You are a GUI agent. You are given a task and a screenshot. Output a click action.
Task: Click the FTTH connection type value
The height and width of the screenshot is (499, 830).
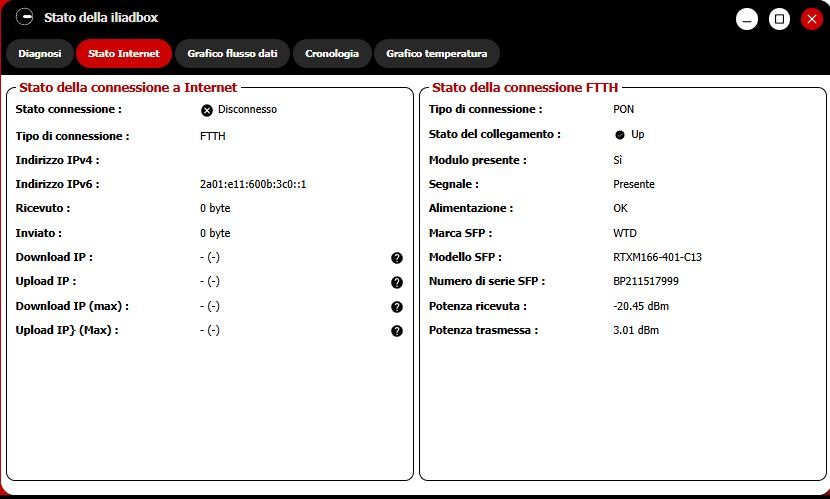(213, 136)
